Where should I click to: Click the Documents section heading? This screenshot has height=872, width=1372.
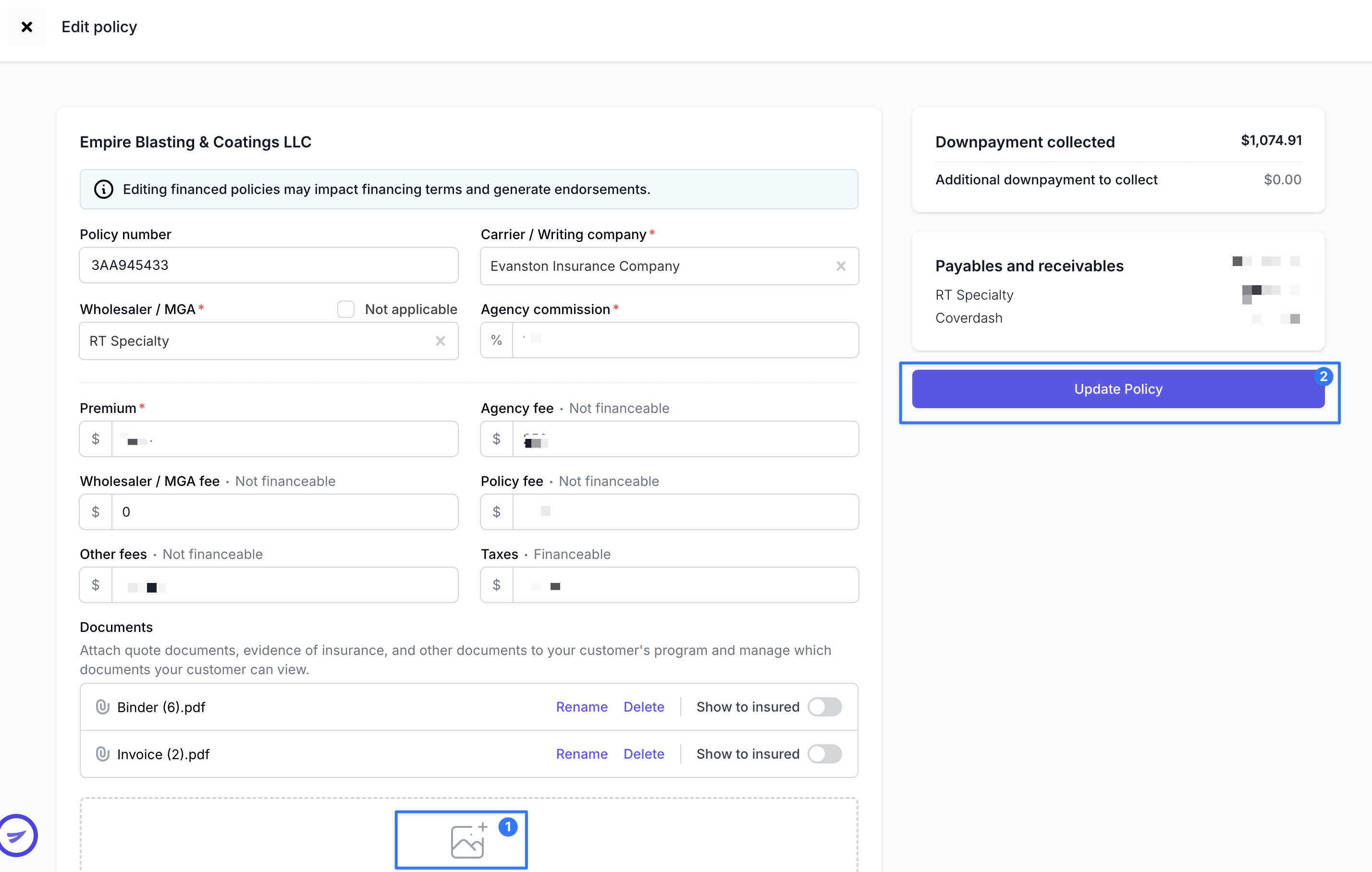pyautogui.click(x=116, y=627)
